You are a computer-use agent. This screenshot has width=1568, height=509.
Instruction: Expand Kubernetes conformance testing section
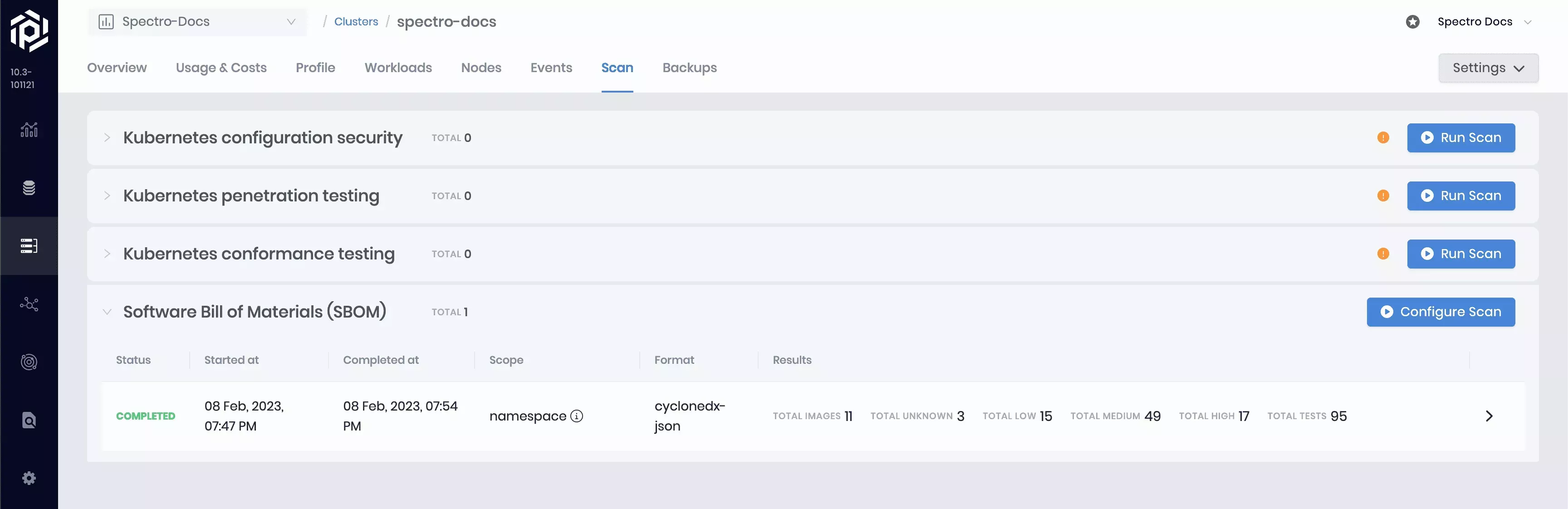click(107, 254)
